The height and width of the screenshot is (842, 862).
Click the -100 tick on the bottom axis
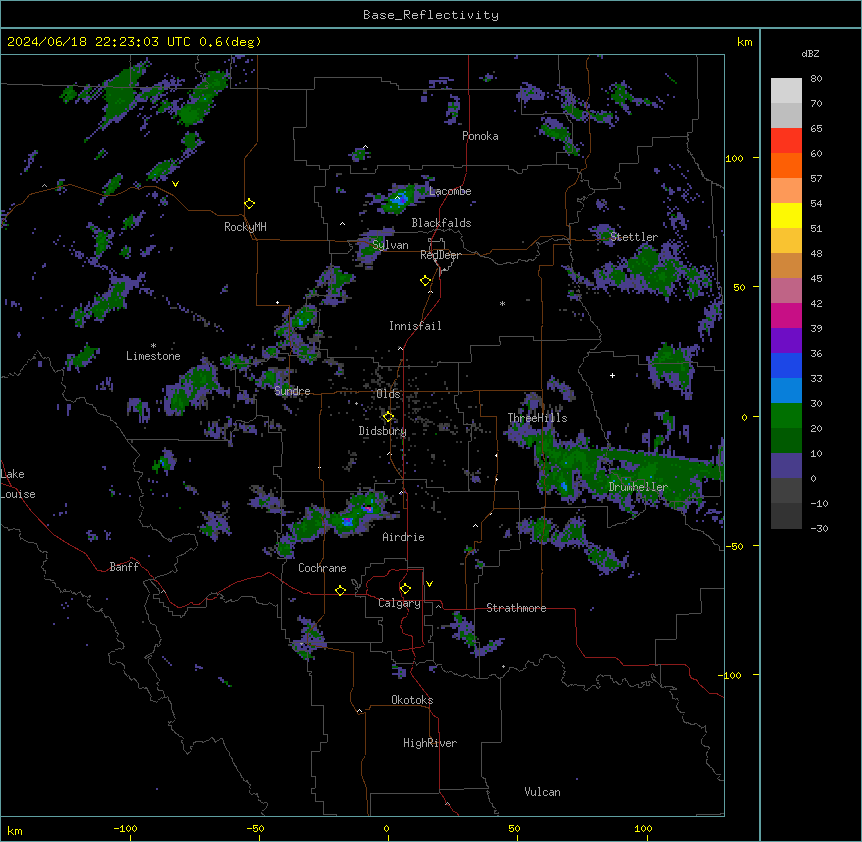pyautogui.click(x=125, y=828)
